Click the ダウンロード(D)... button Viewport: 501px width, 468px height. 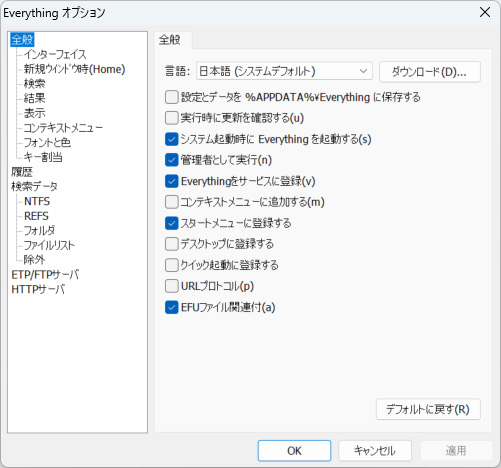pos(430,72)
